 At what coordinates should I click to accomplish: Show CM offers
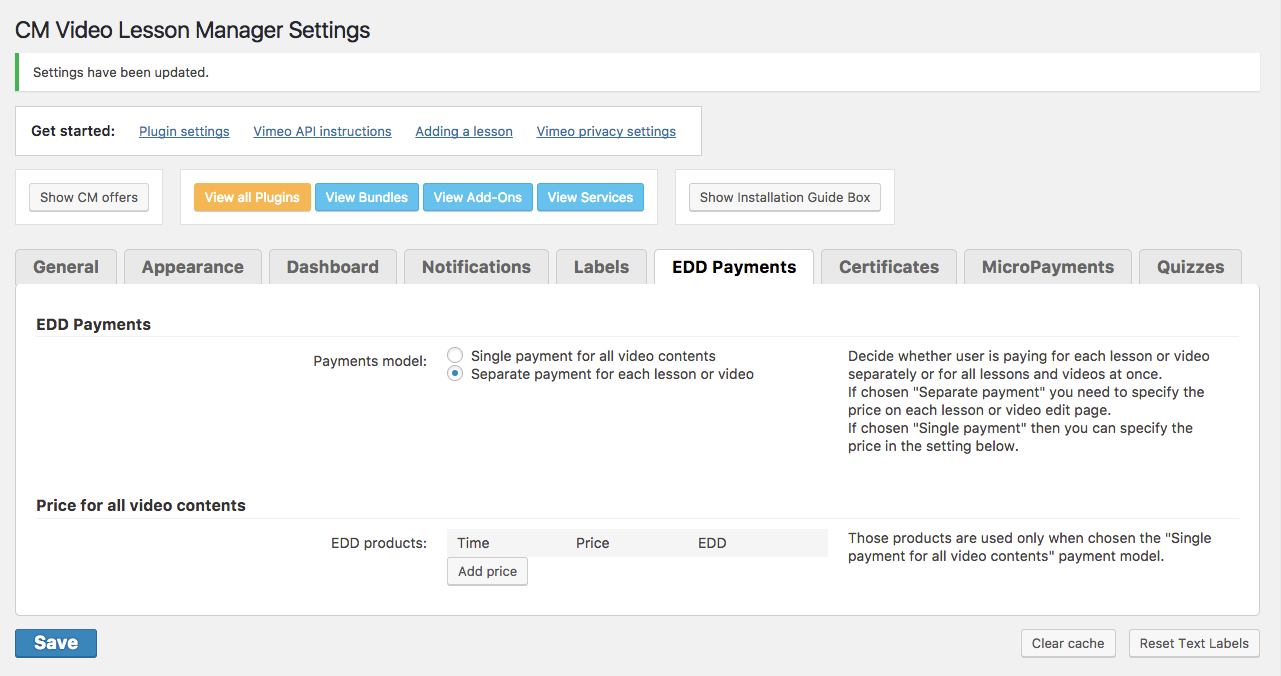(x=89, y=197)
